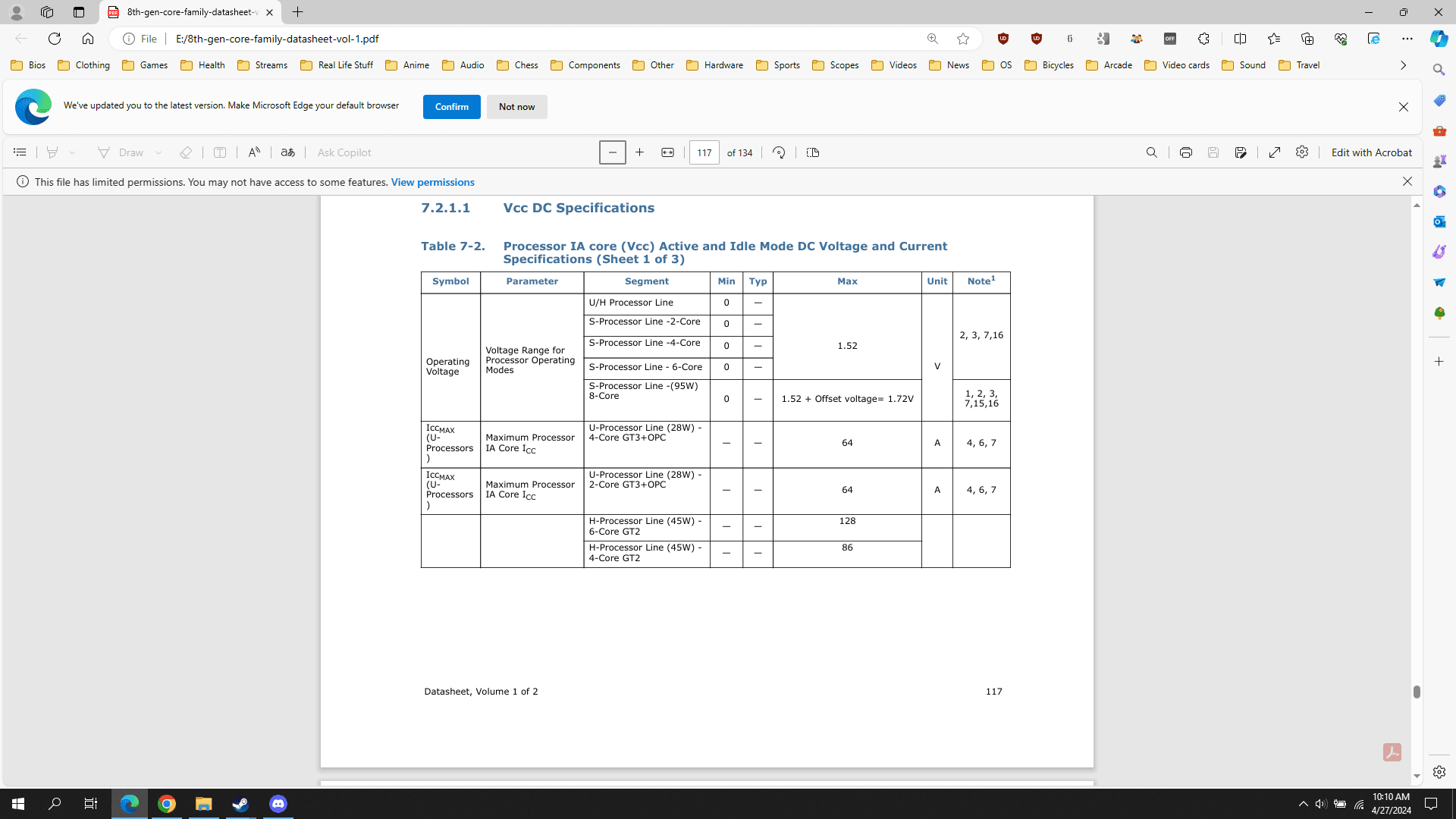The height and width of the screenshot is (819, 1456).
Task: Open PDF viewer settings gear
Action: coord(1302,152)
